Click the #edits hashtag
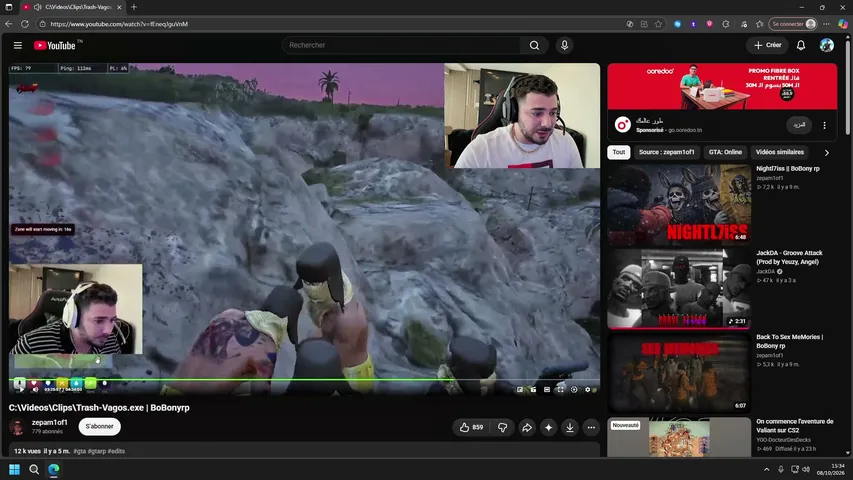Image resolution: width=853 pixels, height=480 pixels. (x=116, y=451)
